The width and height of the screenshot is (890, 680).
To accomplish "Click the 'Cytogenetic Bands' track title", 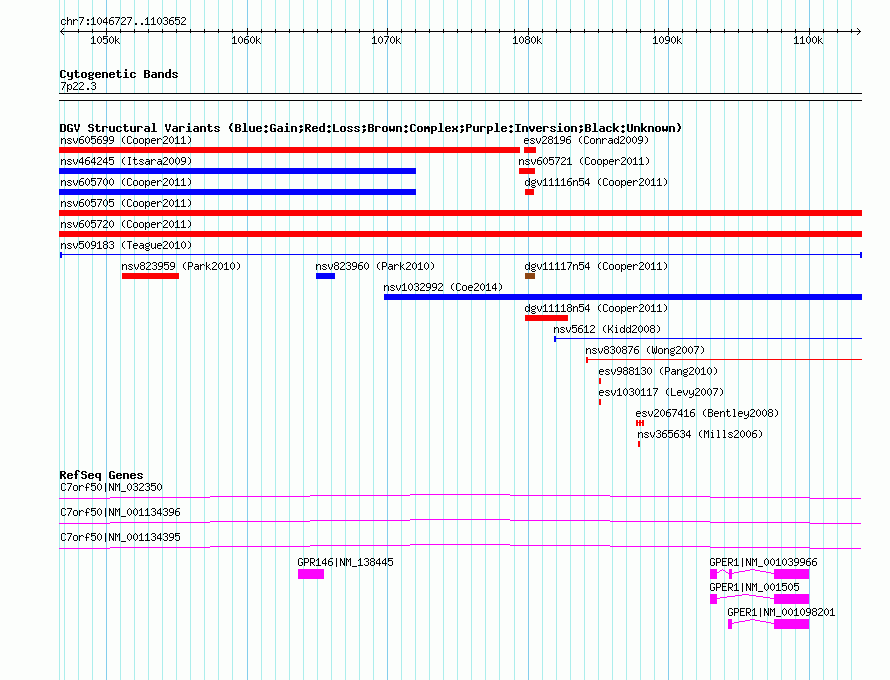I will (119, 74).
